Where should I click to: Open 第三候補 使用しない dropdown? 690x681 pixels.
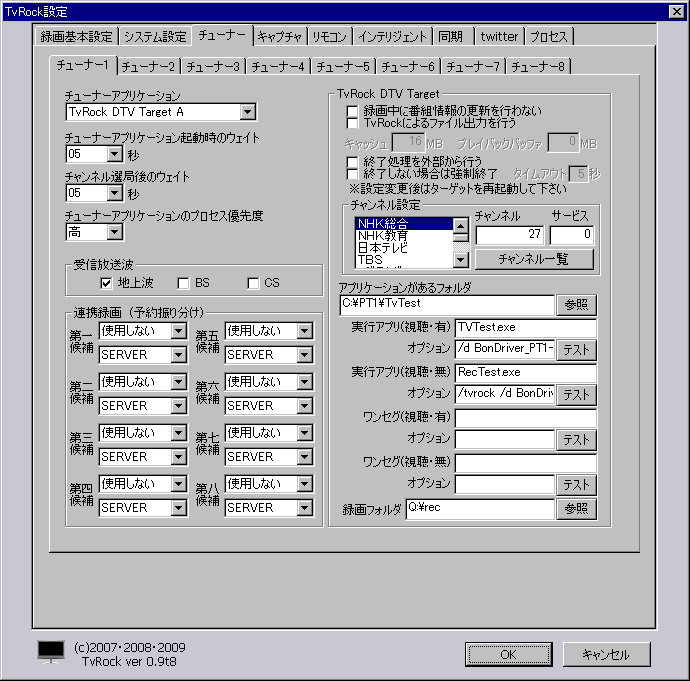(179, 433)
